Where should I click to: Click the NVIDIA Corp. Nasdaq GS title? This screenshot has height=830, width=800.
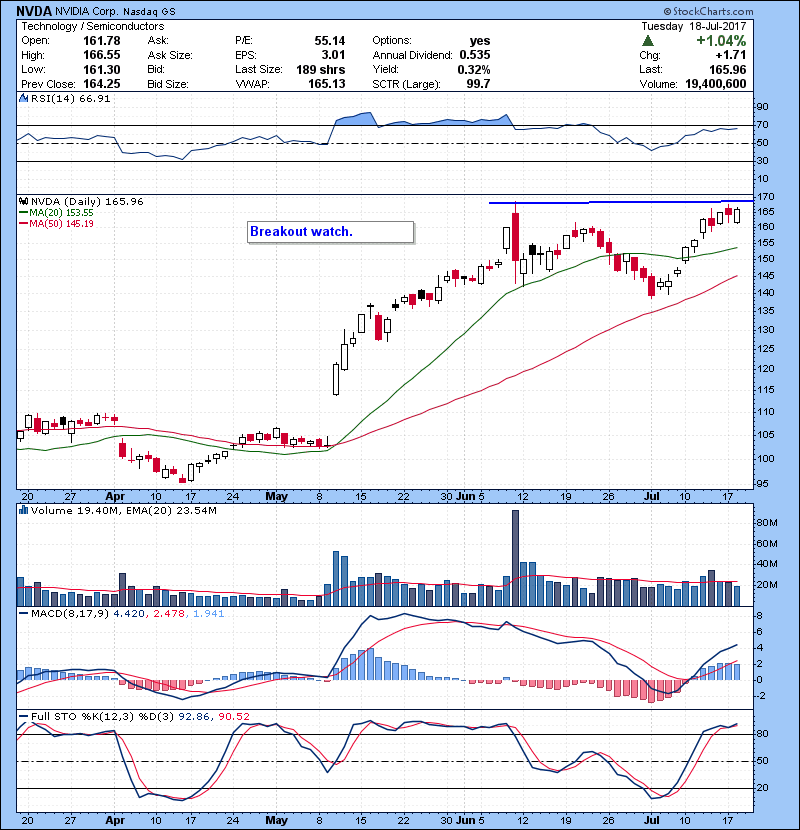(115, 12)
